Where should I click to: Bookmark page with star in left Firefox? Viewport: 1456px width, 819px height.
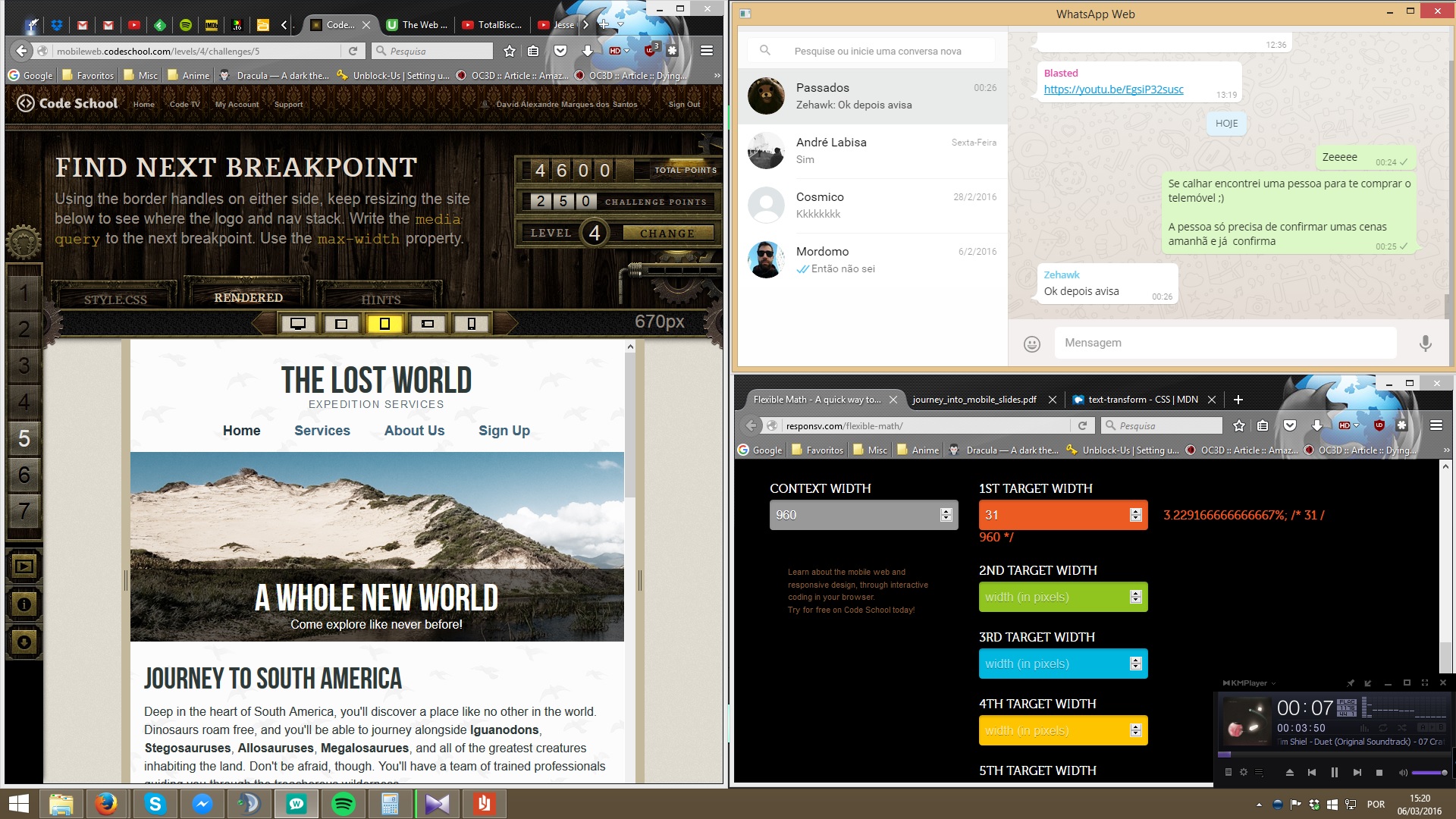510,51
